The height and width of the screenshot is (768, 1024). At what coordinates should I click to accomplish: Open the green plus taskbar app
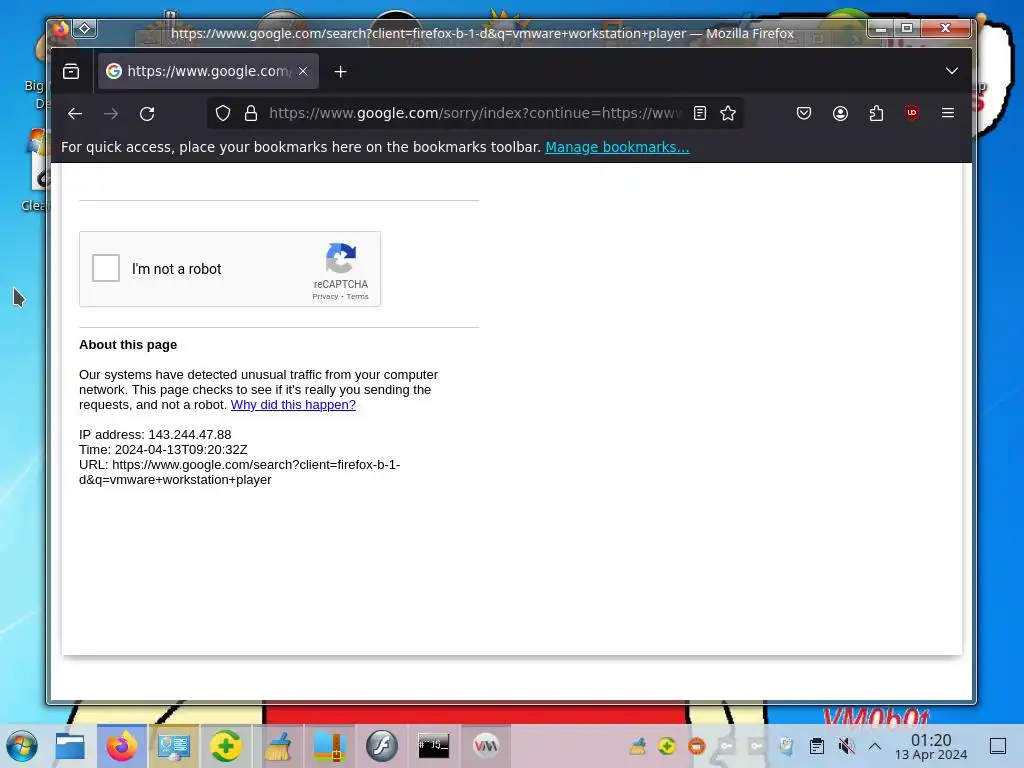coord(225,746)
